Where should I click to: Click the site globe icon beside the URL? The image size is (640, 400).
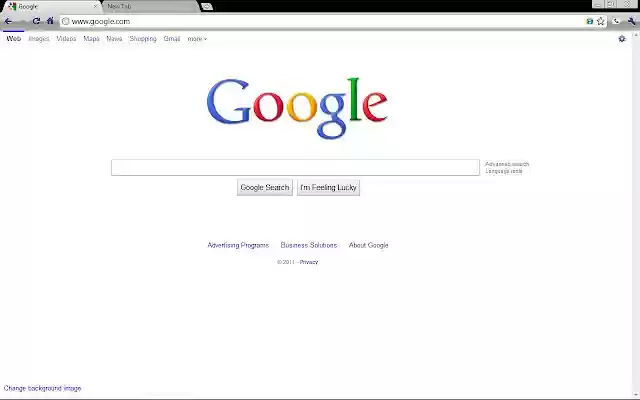click(x=65, y=21)
